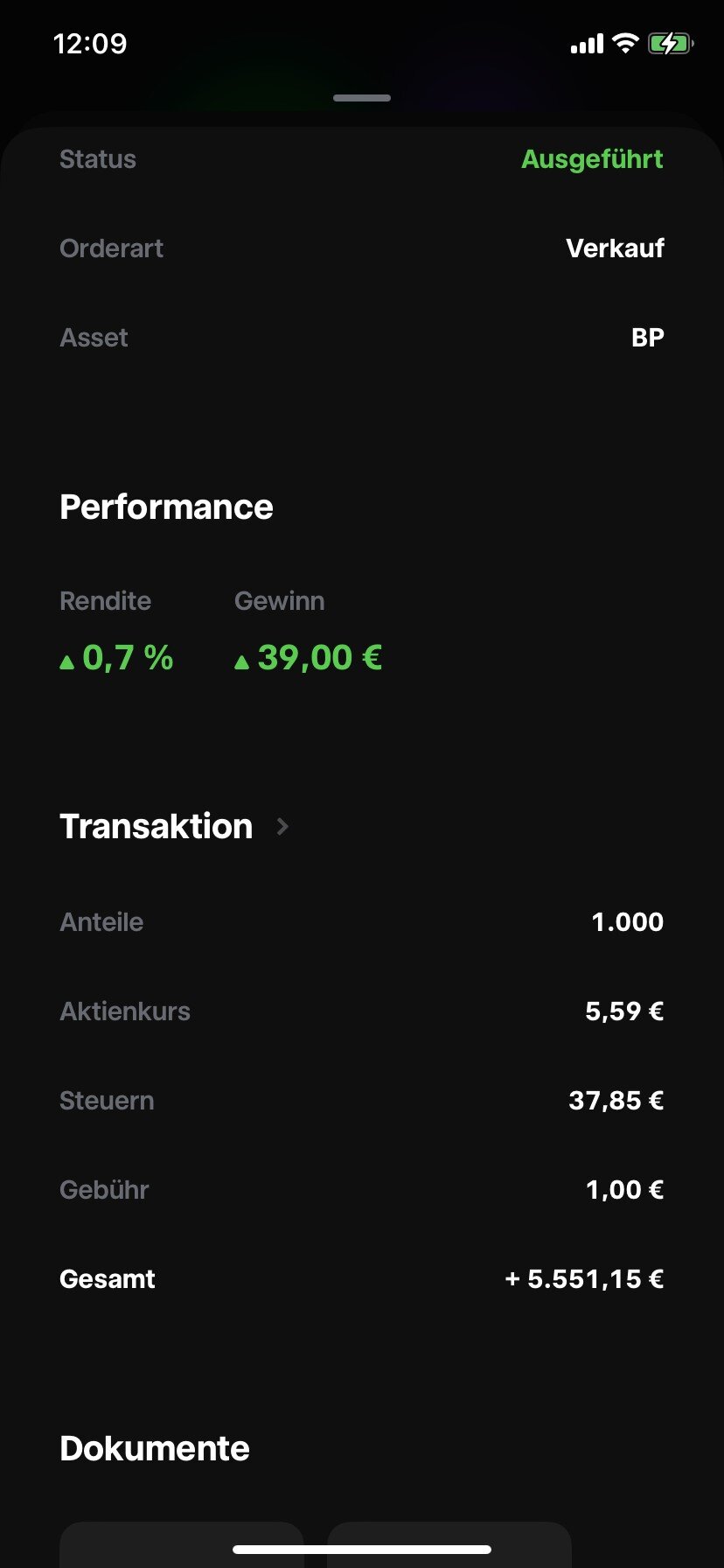This screenshot has height=1568, width=724.
Task: Tap the Wi-Fi status icon
Action: (625, 43)
